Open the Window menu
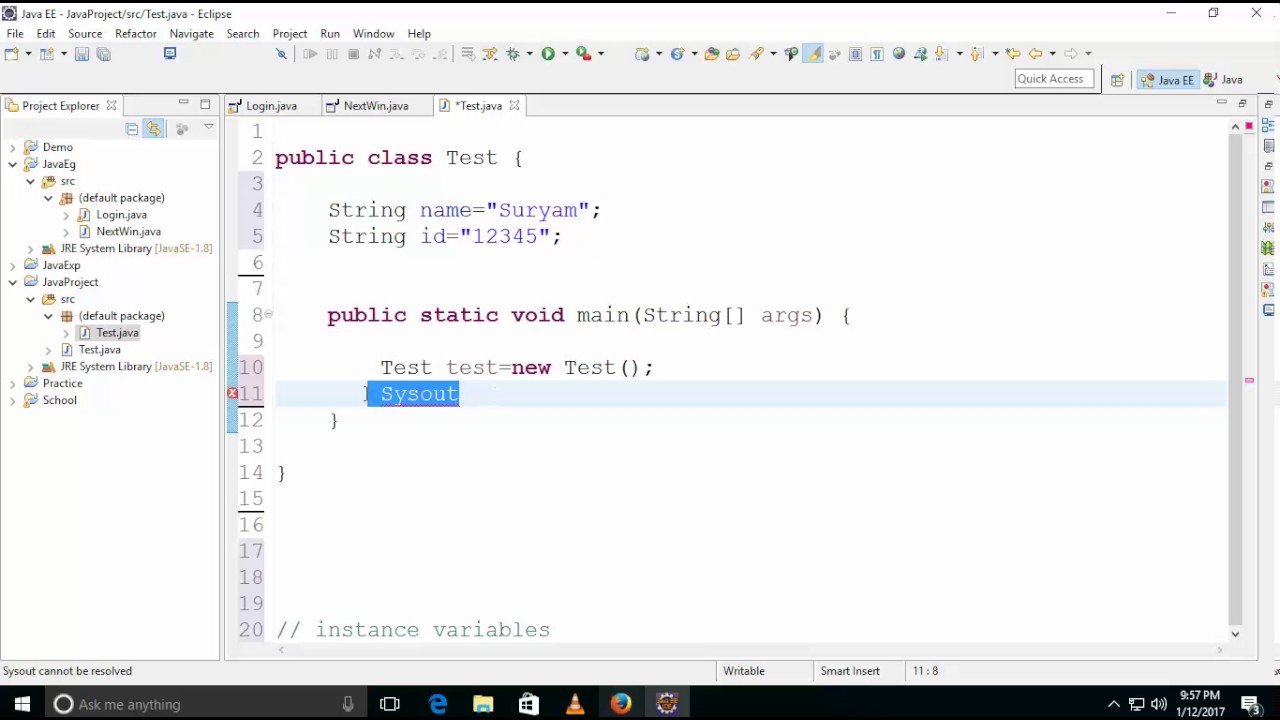This screenshot has height=720, width=1280. pyautogui.click(x=373, y=33)
